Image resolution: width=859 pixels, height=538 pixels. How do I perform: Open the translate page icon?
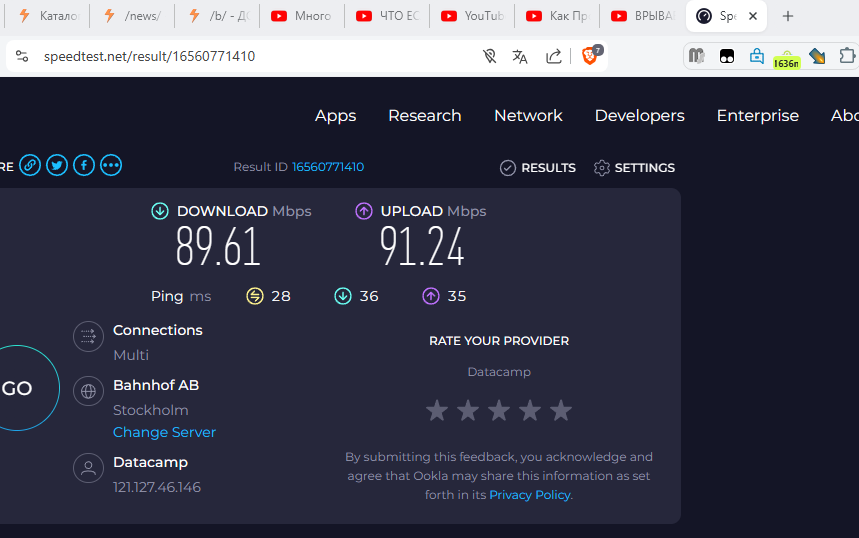pyautogui.click(x=520, y=56)
